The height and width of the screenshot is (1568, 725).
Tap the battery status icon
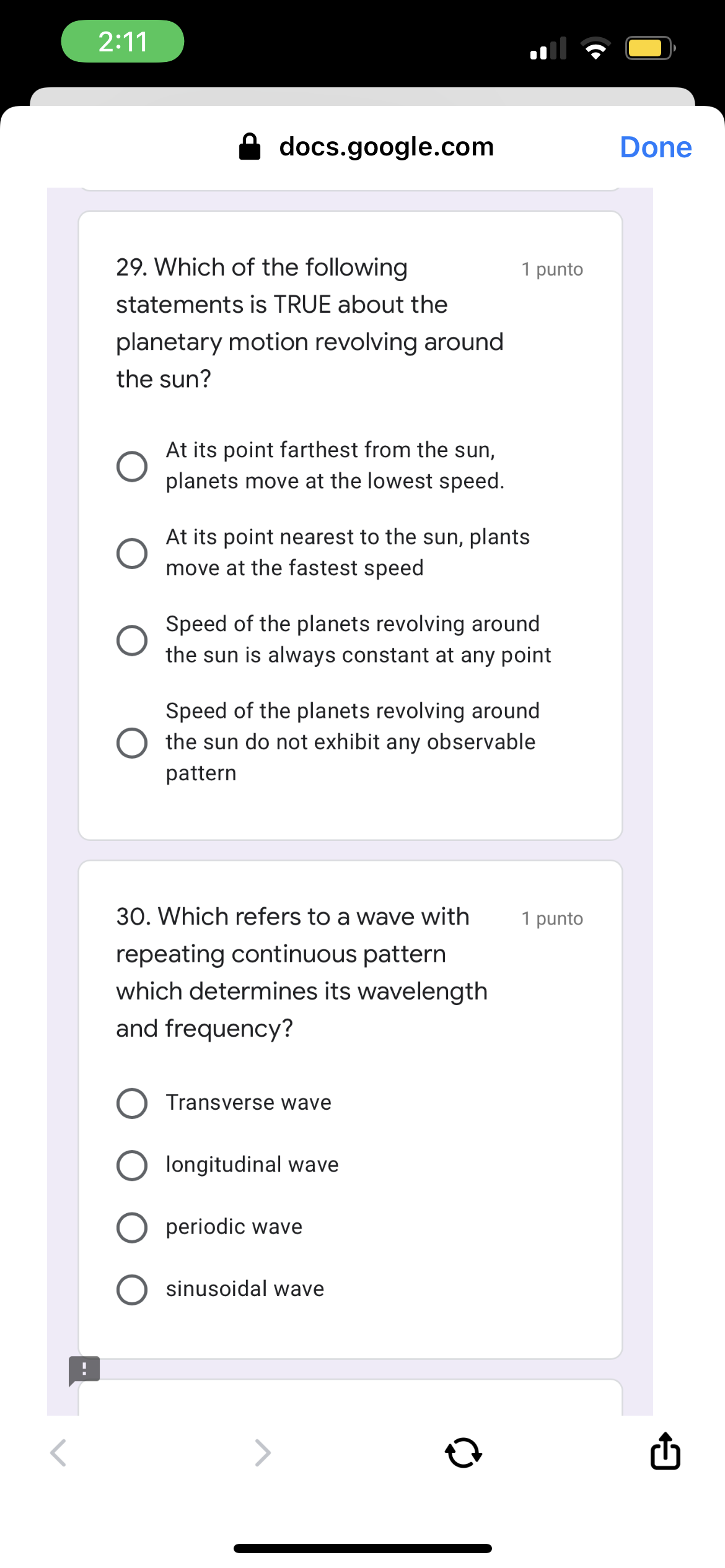[x=649, y=48]
